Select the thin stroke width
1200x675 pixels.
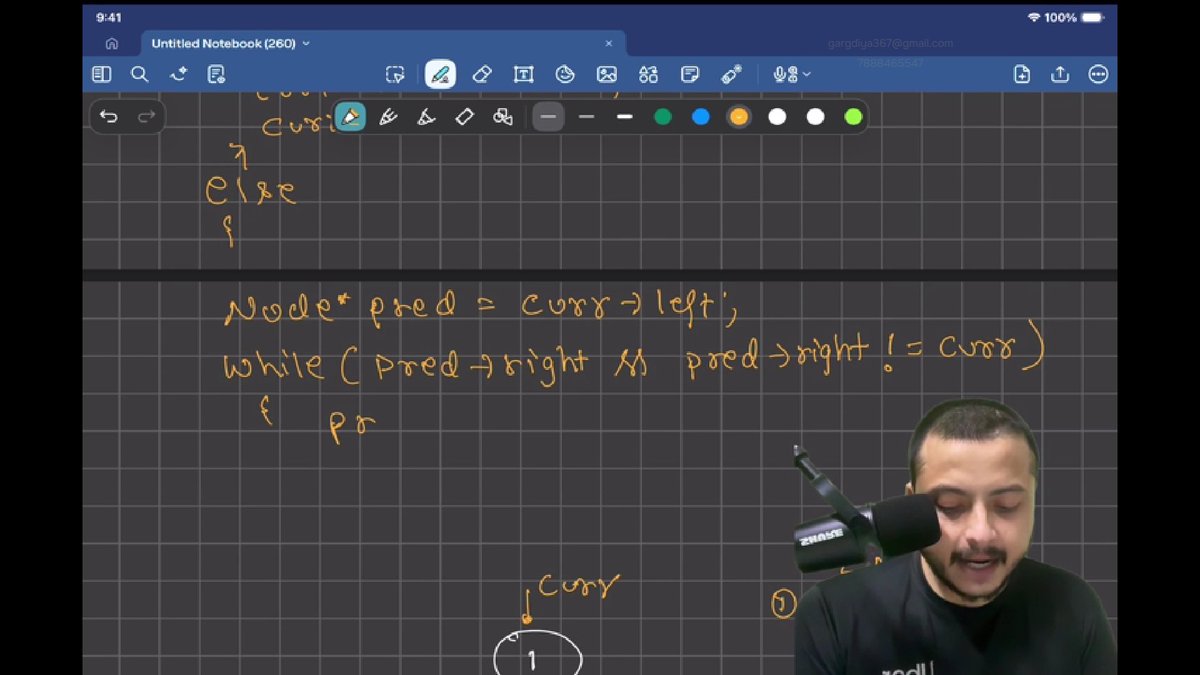coord(587,117)
